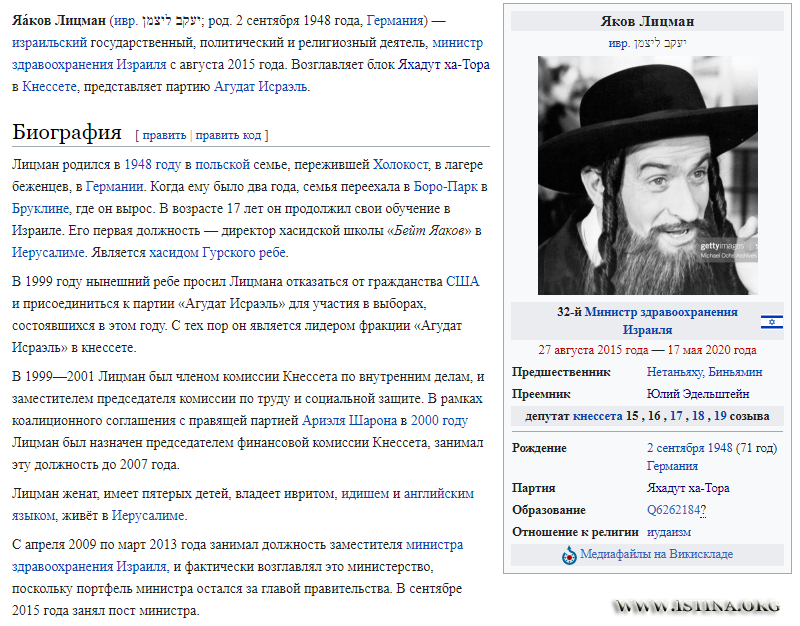Open 'Иерусалиме' link in 'живёт в' sentence
This screenshot has width=800, height=626.
coord(148,516)
